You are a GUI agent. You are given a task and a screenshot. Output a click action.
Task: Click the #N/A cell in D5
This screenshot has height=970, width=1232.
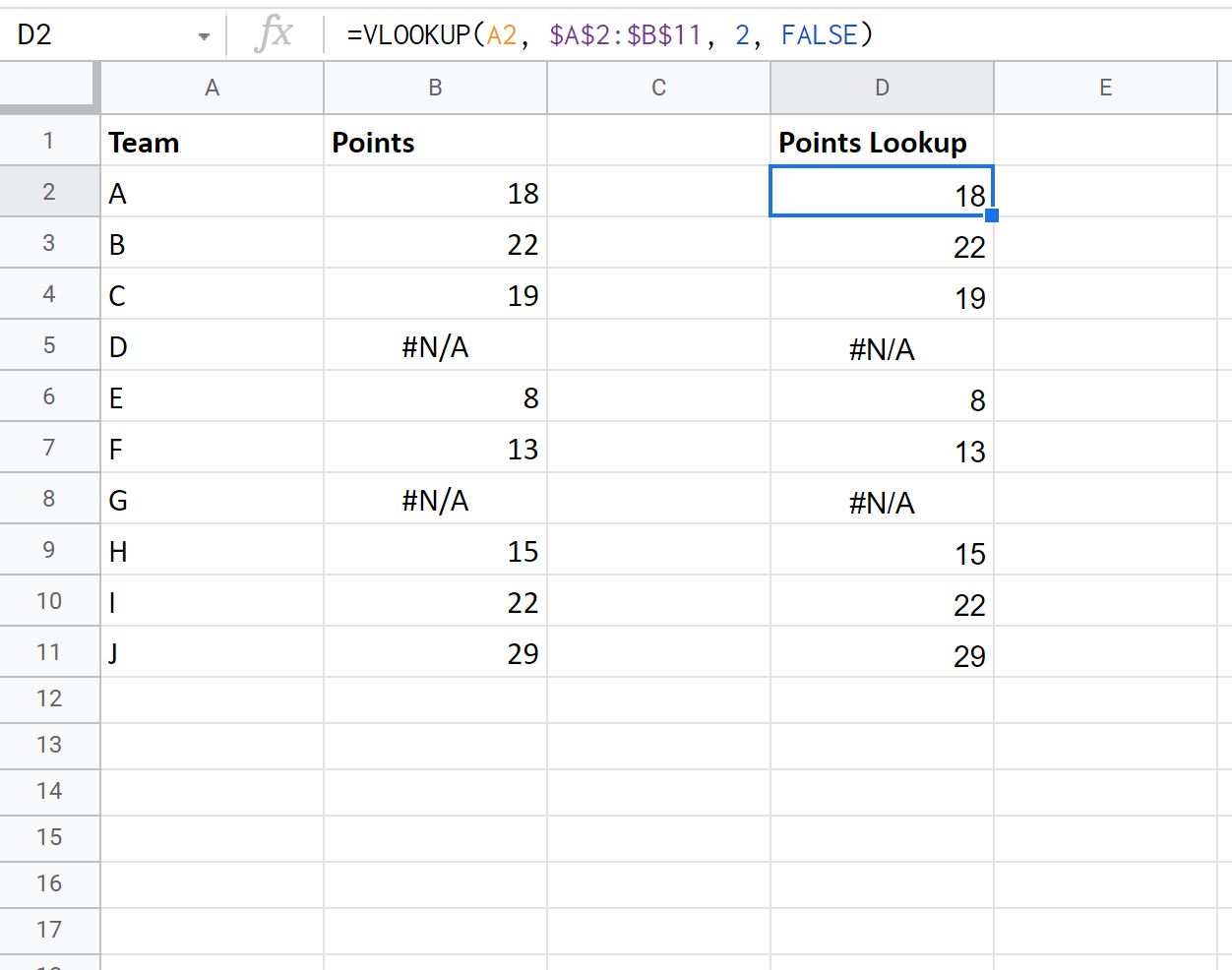[x=882, y=345]
